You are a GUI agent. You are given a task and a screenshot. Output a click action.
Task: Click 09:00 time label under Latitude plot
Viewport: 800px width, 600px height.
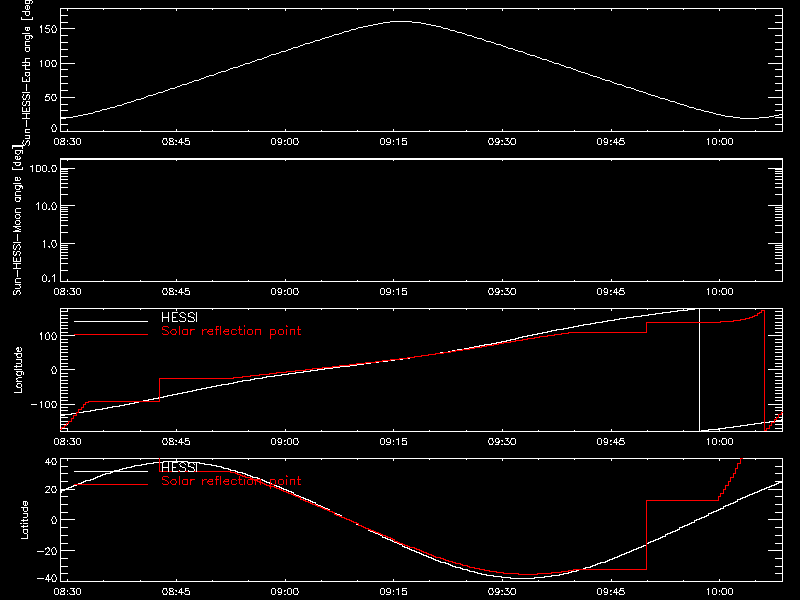[285, 592]
